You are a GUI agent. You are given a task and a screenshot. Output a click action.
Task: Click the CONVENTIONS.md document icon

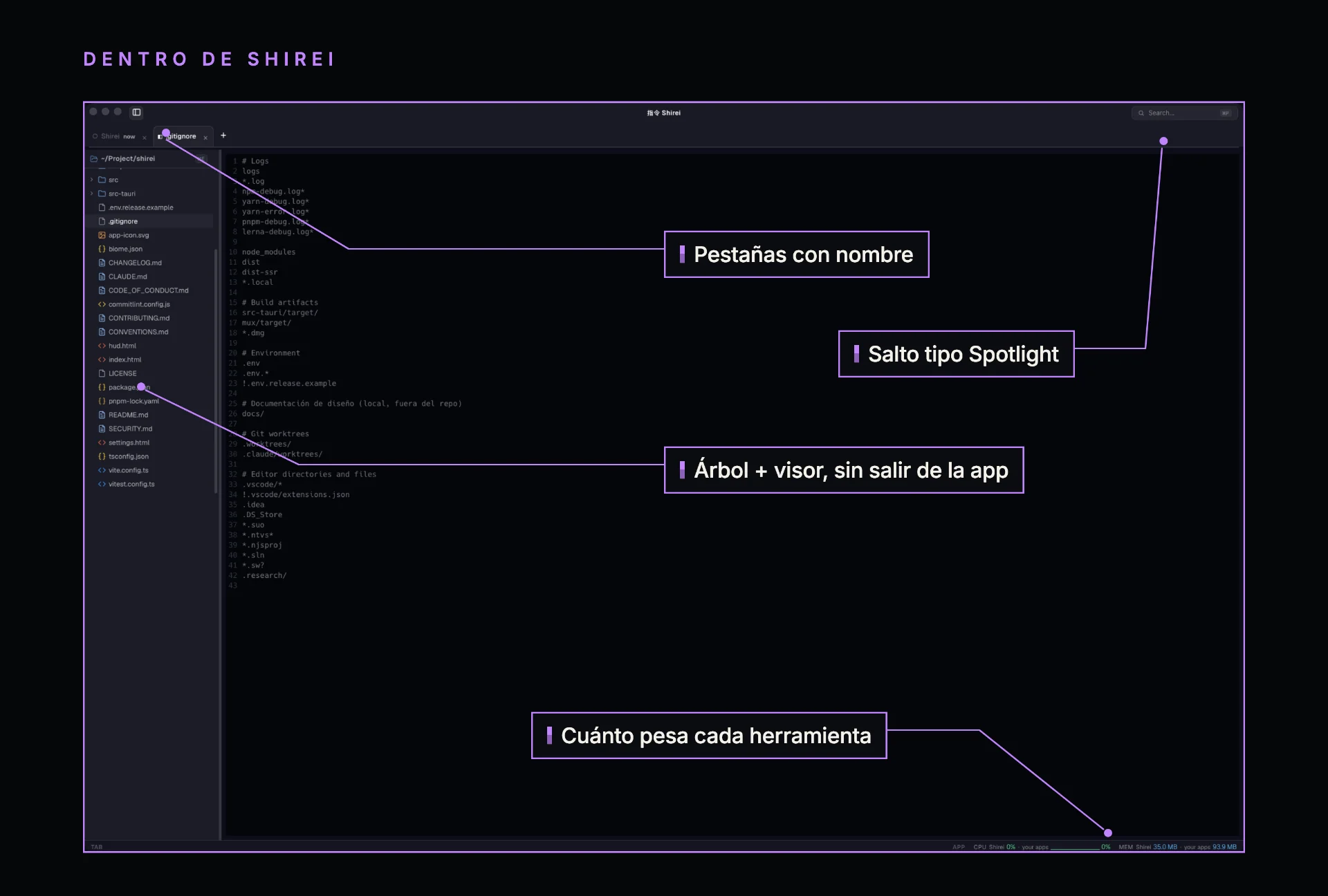click(102, 332)
